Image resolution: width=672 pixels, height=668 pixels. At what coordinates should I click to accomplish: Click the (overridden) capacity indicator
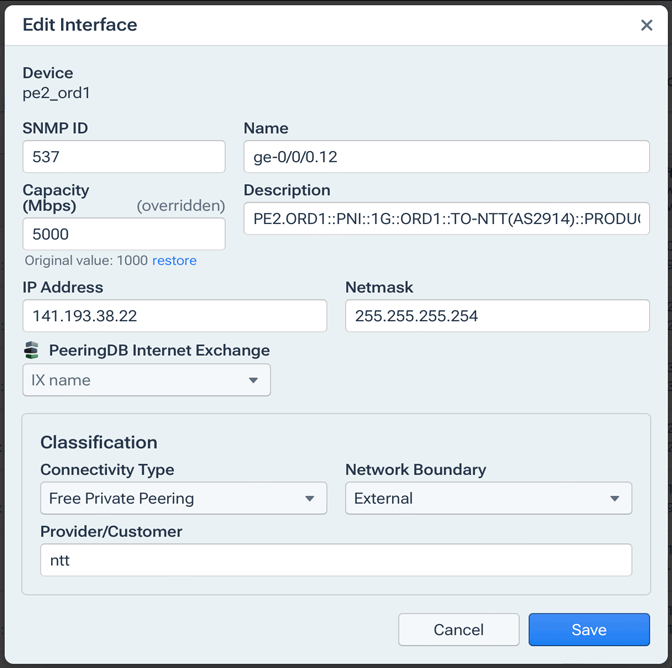[180, 205]
